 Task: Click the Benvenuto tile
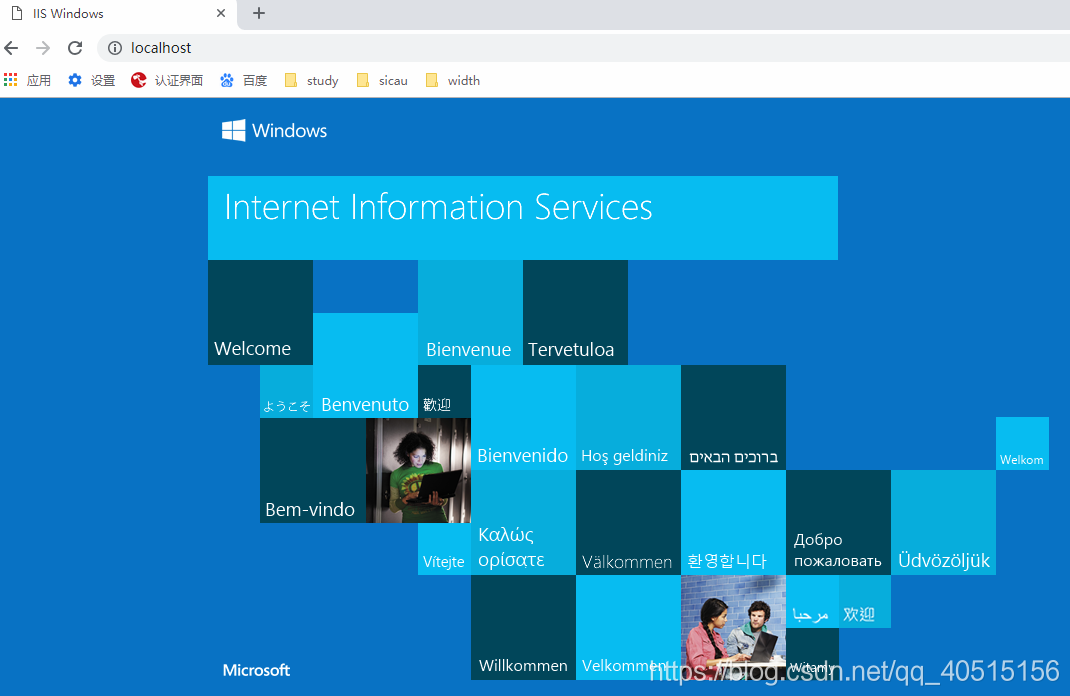(x=366, y=366)
